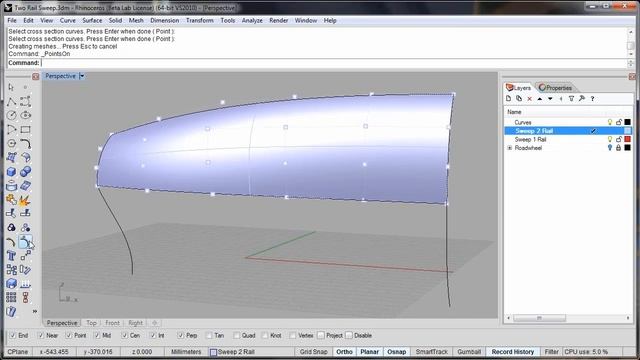Click the rectangular Array tool icon
The height and width of the screenshot is (360, 640).
(11, 297)
